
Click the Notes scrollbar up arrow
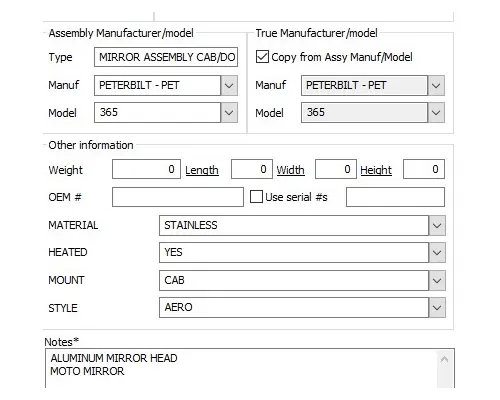tap(444, 359)
